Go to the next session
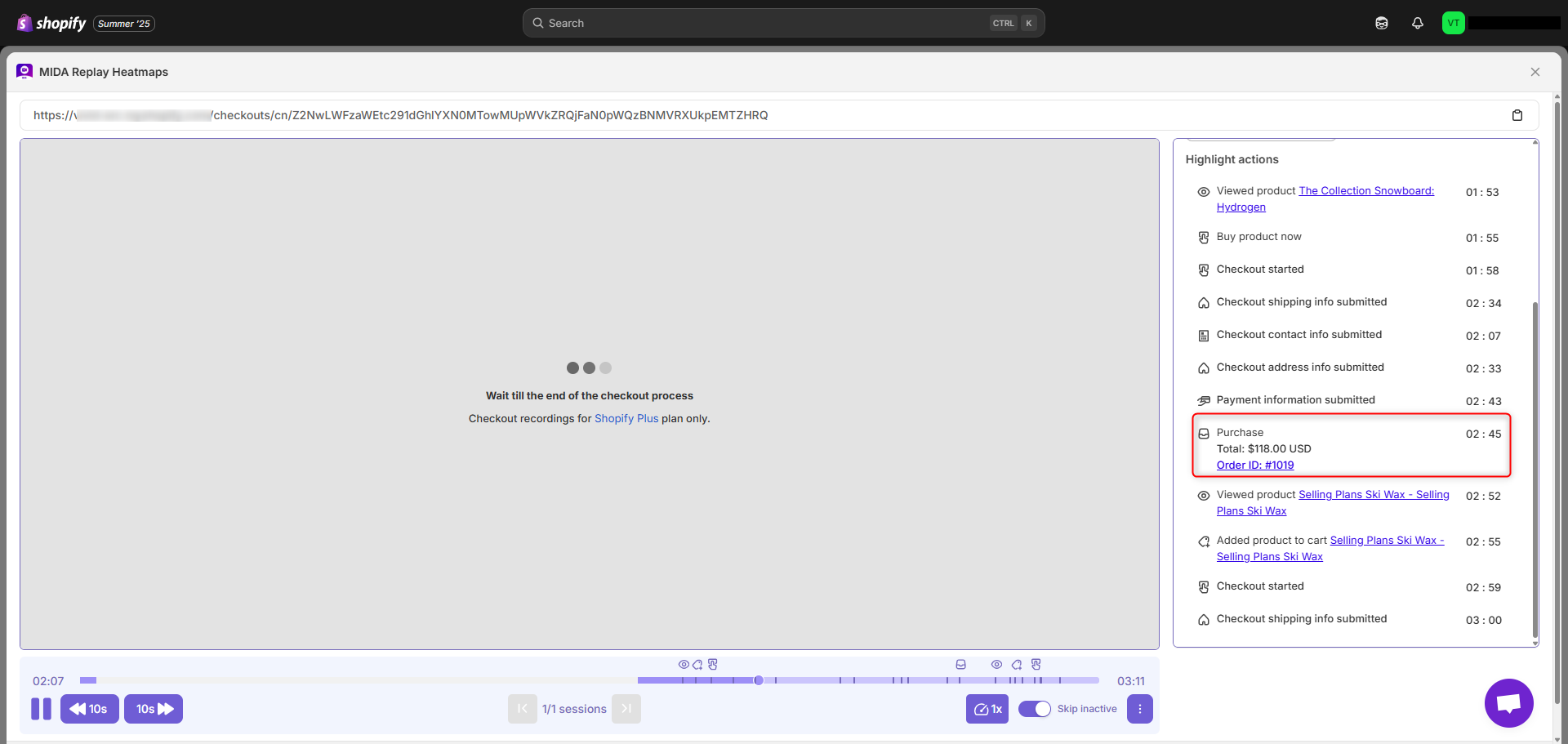1568x744 pixels. (x=626, y=709)
